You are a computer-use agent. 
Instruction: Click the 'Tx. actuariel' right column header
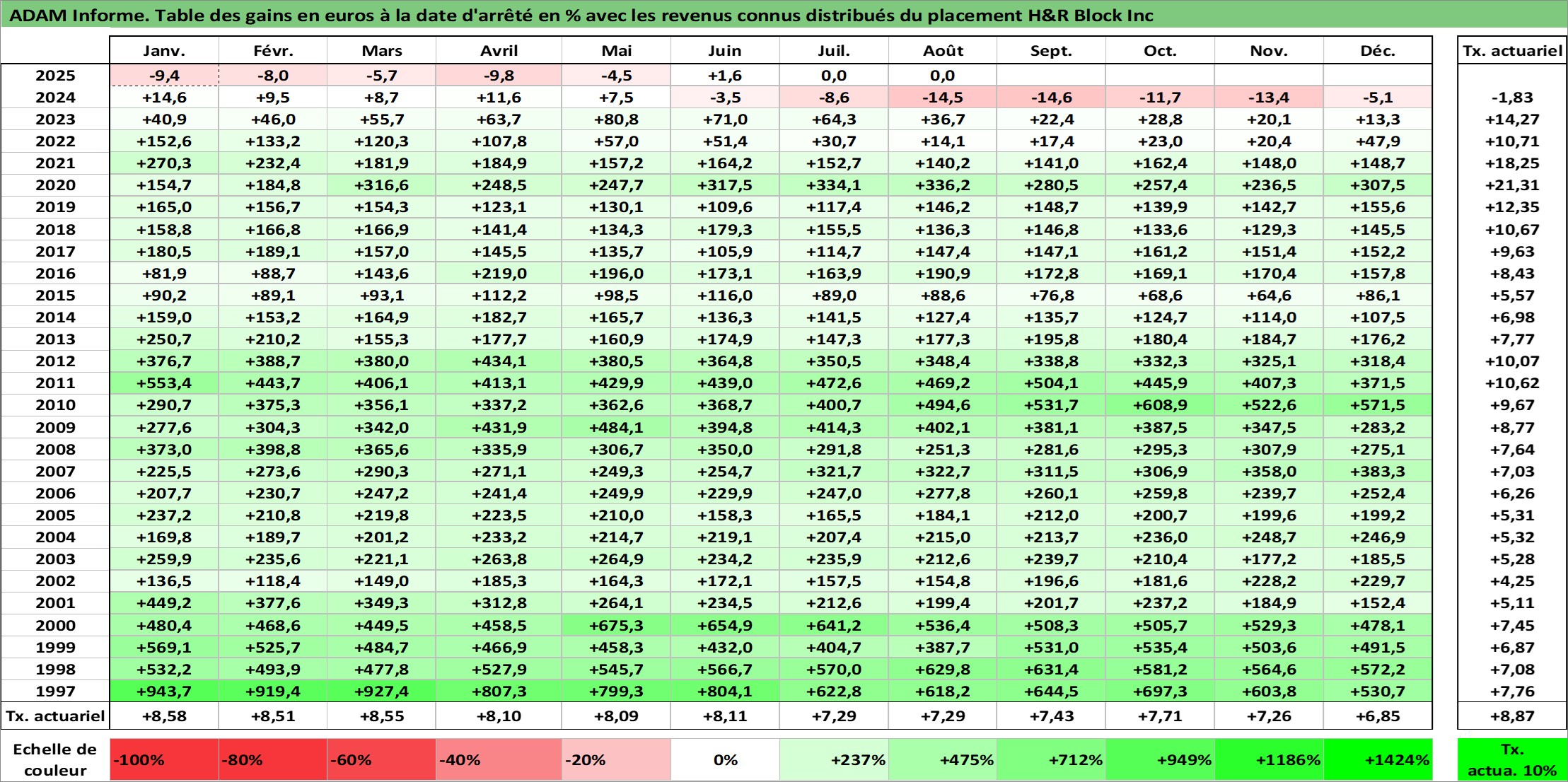(x=1512, y=50)
